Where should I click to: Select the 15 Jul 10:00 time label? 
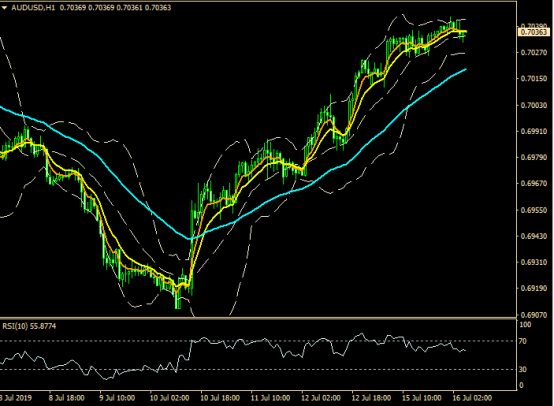422,398
